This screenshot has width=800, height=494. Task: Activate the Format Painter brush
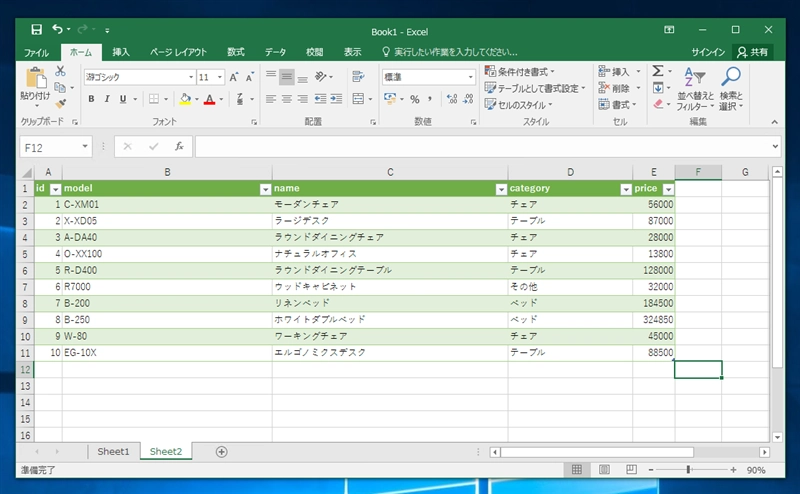60,104
